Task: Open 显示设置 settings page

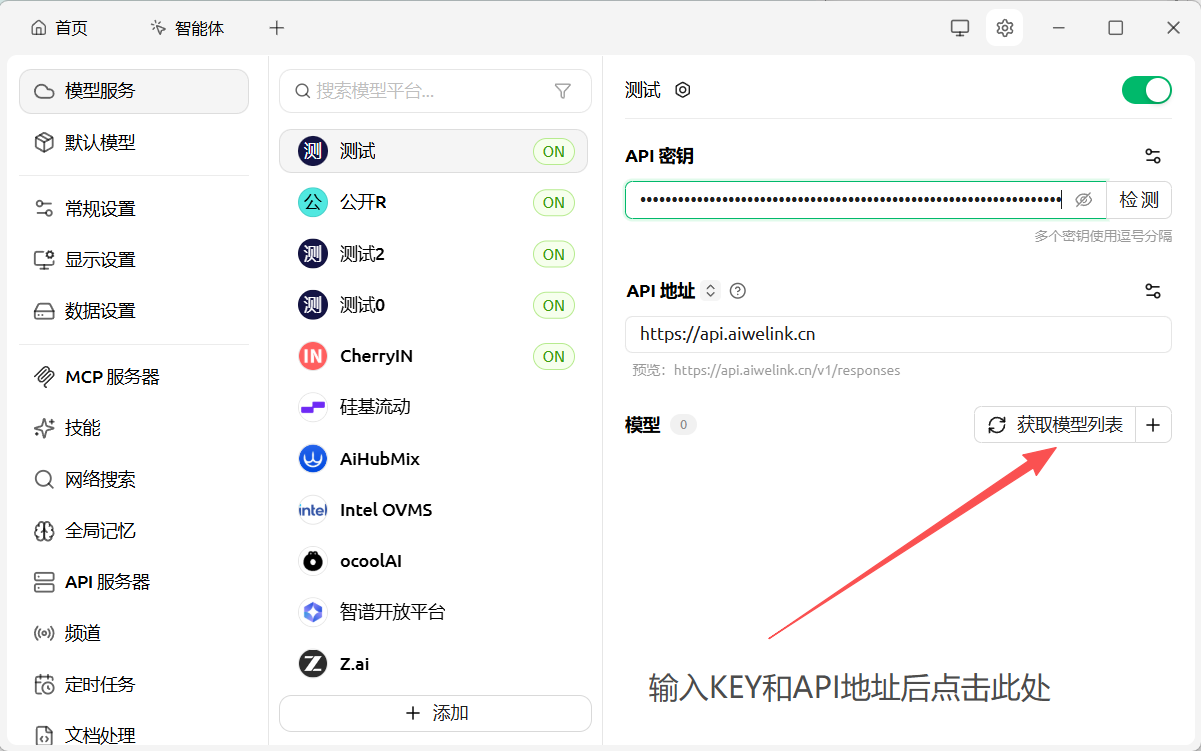Action: (134, 259)
